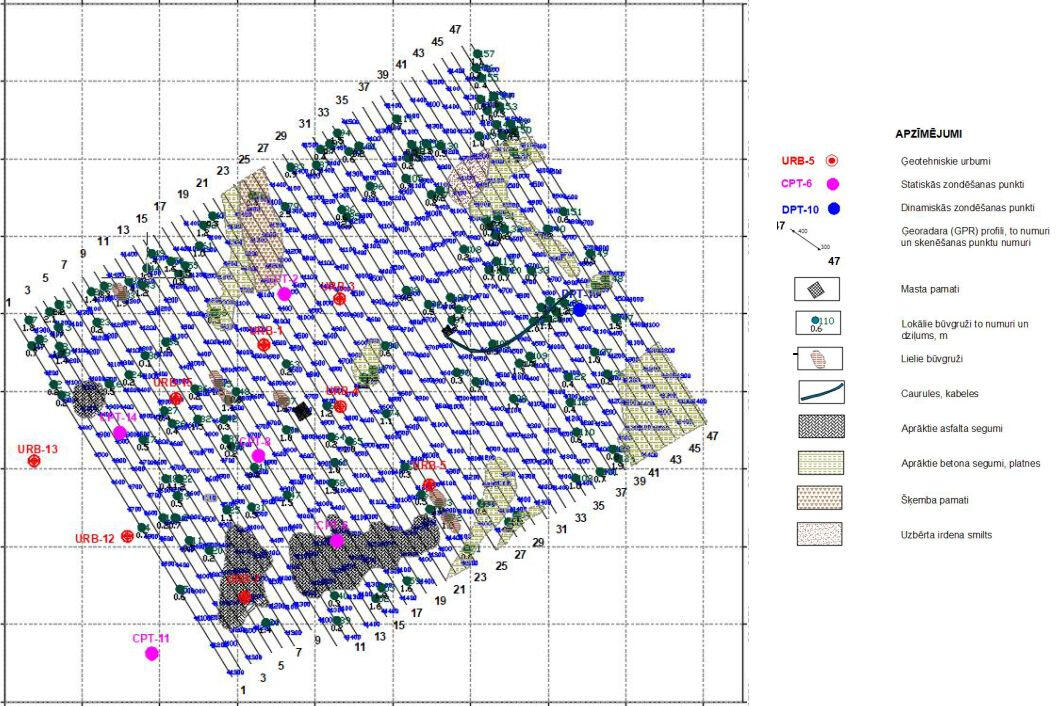Click the Caurules, kabeles line symbol

[821, 392]
